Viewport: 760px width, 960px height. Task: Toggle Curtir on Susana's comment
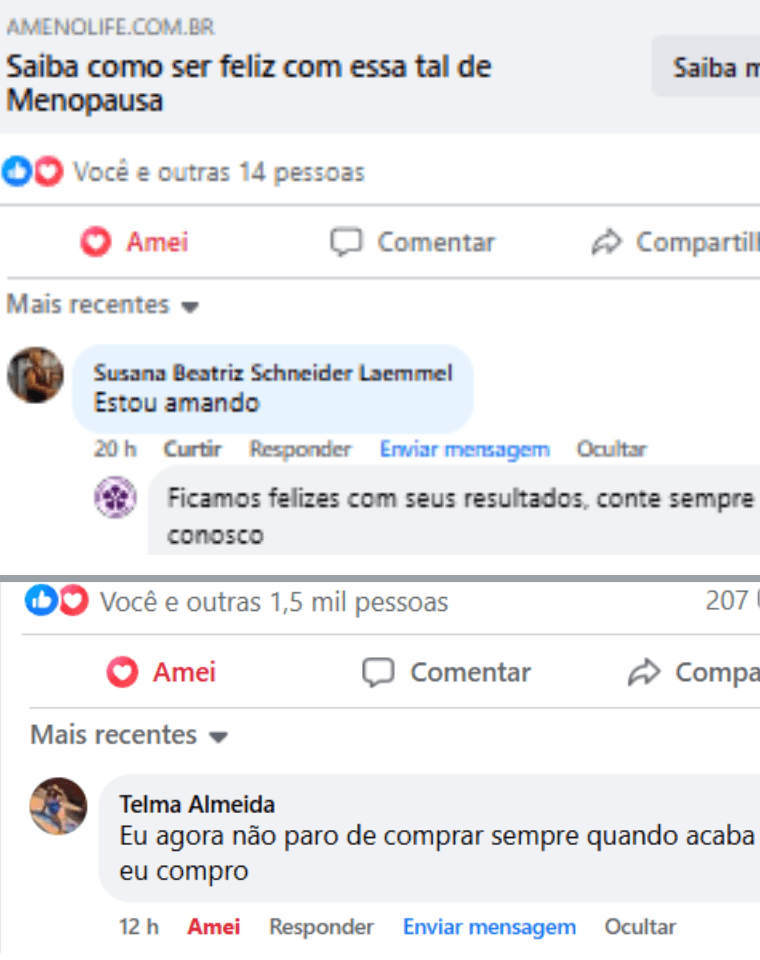coord(192,450)
